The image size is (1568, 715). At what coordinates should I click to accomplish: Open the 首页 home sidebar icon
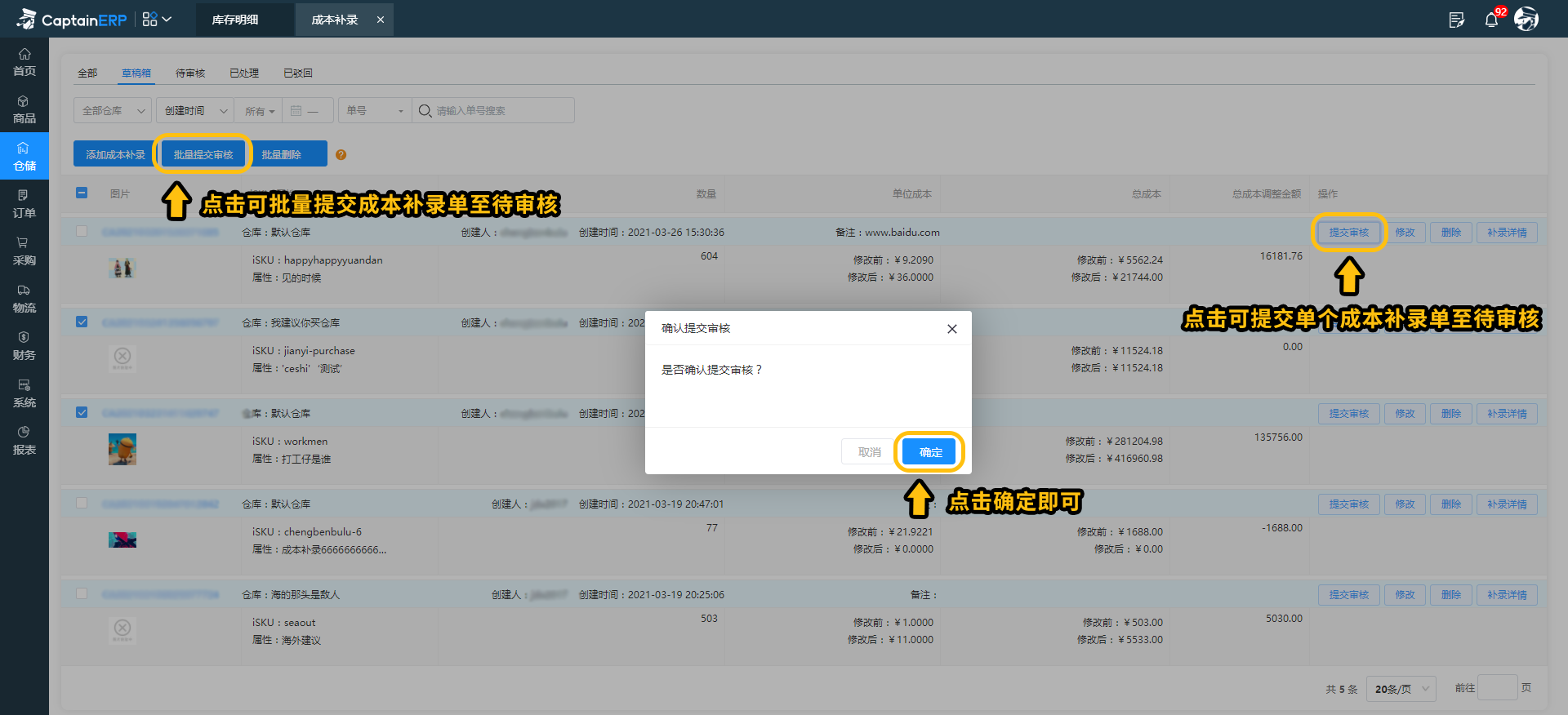pos(24,62)
